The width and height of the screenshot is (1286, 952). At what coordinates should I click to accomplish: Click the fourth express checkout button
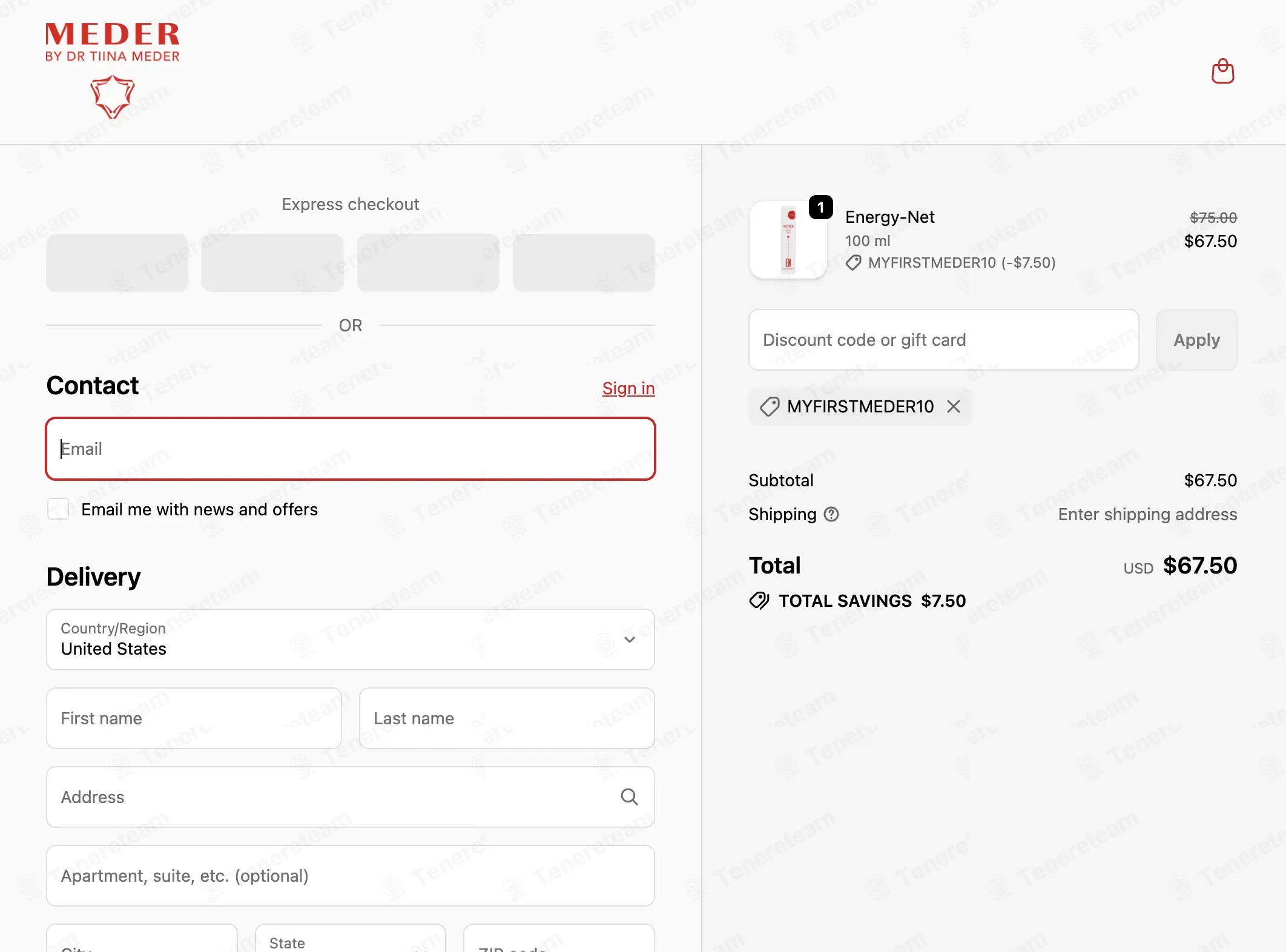[x=584, y=263]
